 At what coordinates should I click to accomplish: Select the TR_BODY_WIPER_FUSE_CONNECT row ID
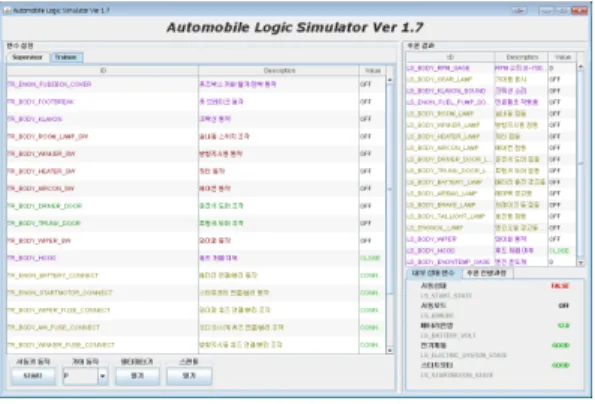(x=59, y=310)
